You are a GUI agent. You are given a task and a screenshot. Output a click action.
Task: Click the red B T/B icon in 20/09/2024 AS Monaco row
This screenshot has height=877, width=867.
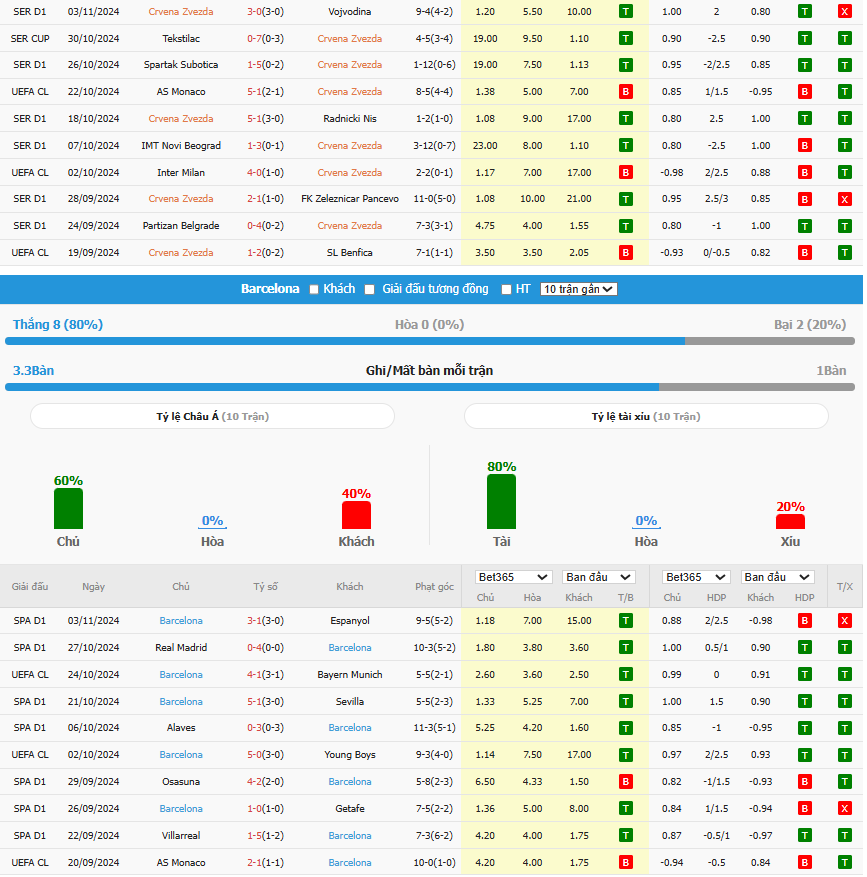[x=625, y=862]
